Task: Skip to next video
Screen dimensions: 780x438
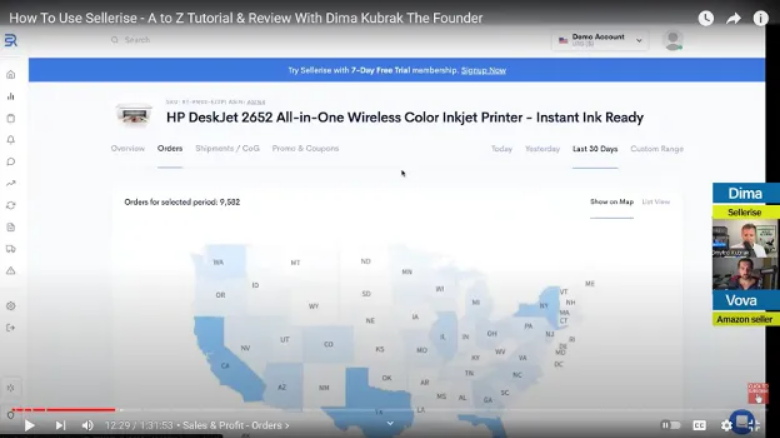Action: tap(60, 426)
